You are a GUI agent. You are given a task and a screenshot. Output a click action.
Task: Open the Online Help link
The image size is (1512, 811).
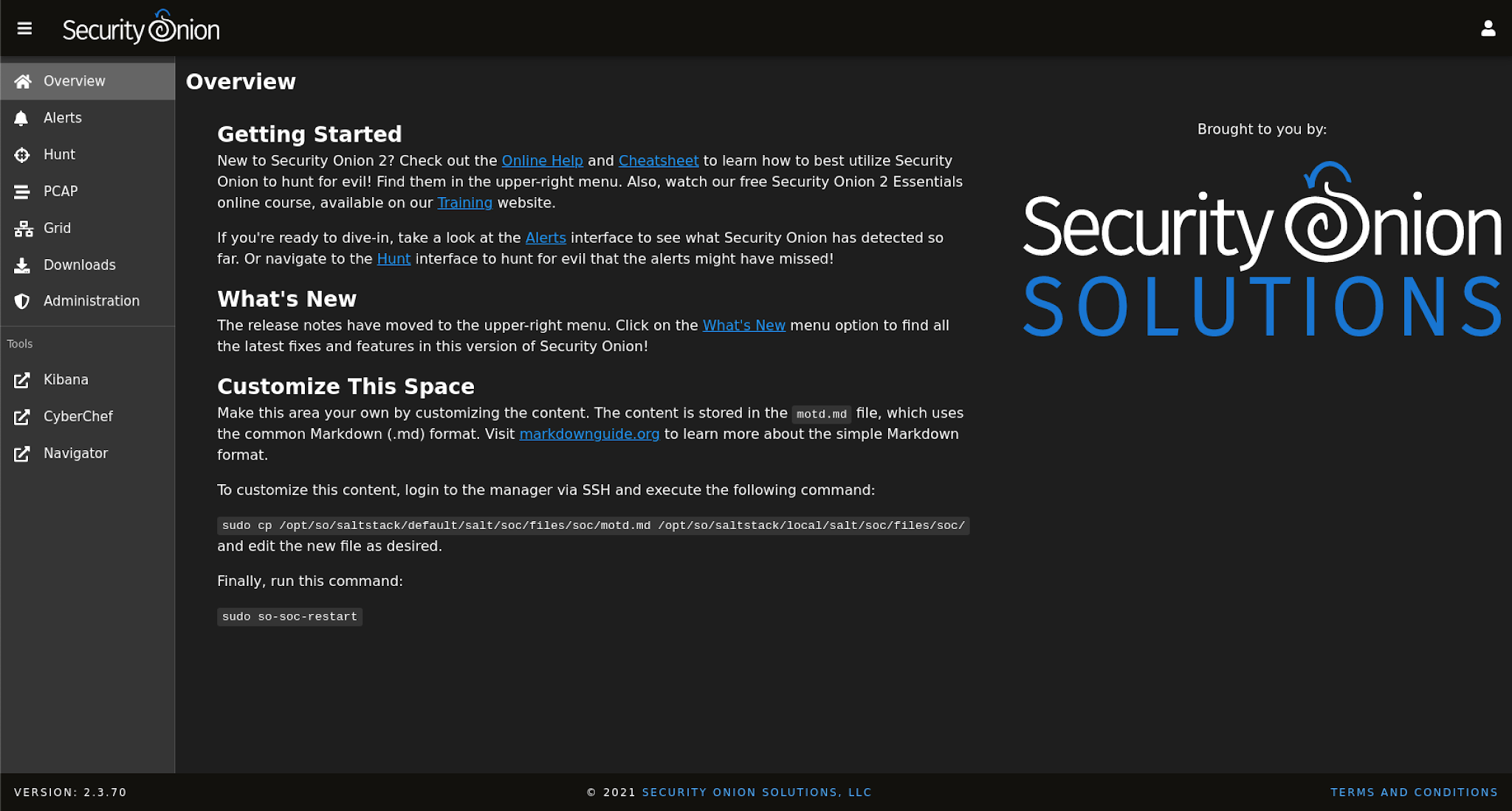point(542,160)
